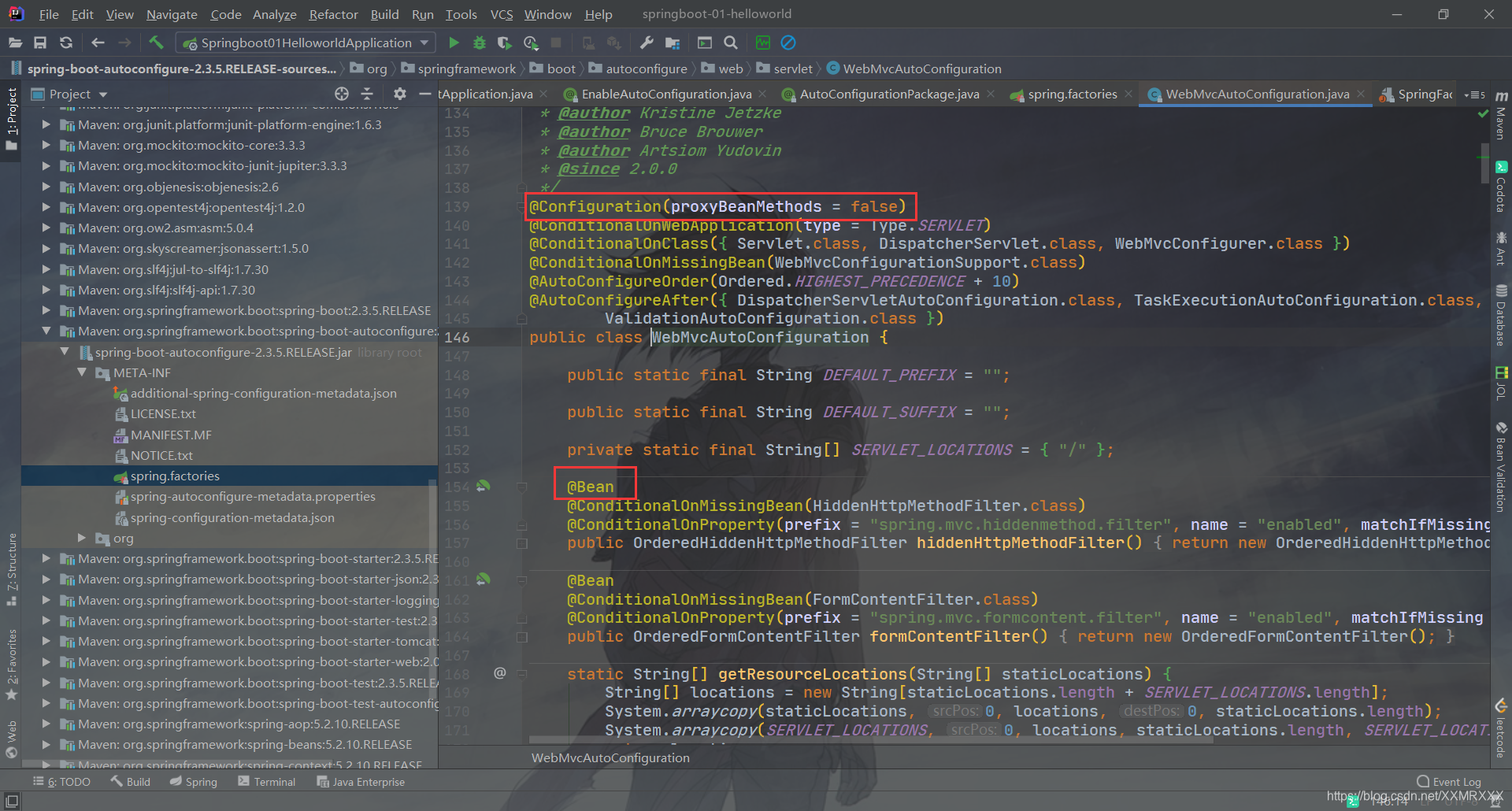Open Project Structure folder icon
Viewport: 1512px width, 811px height.
click(673, 43)
